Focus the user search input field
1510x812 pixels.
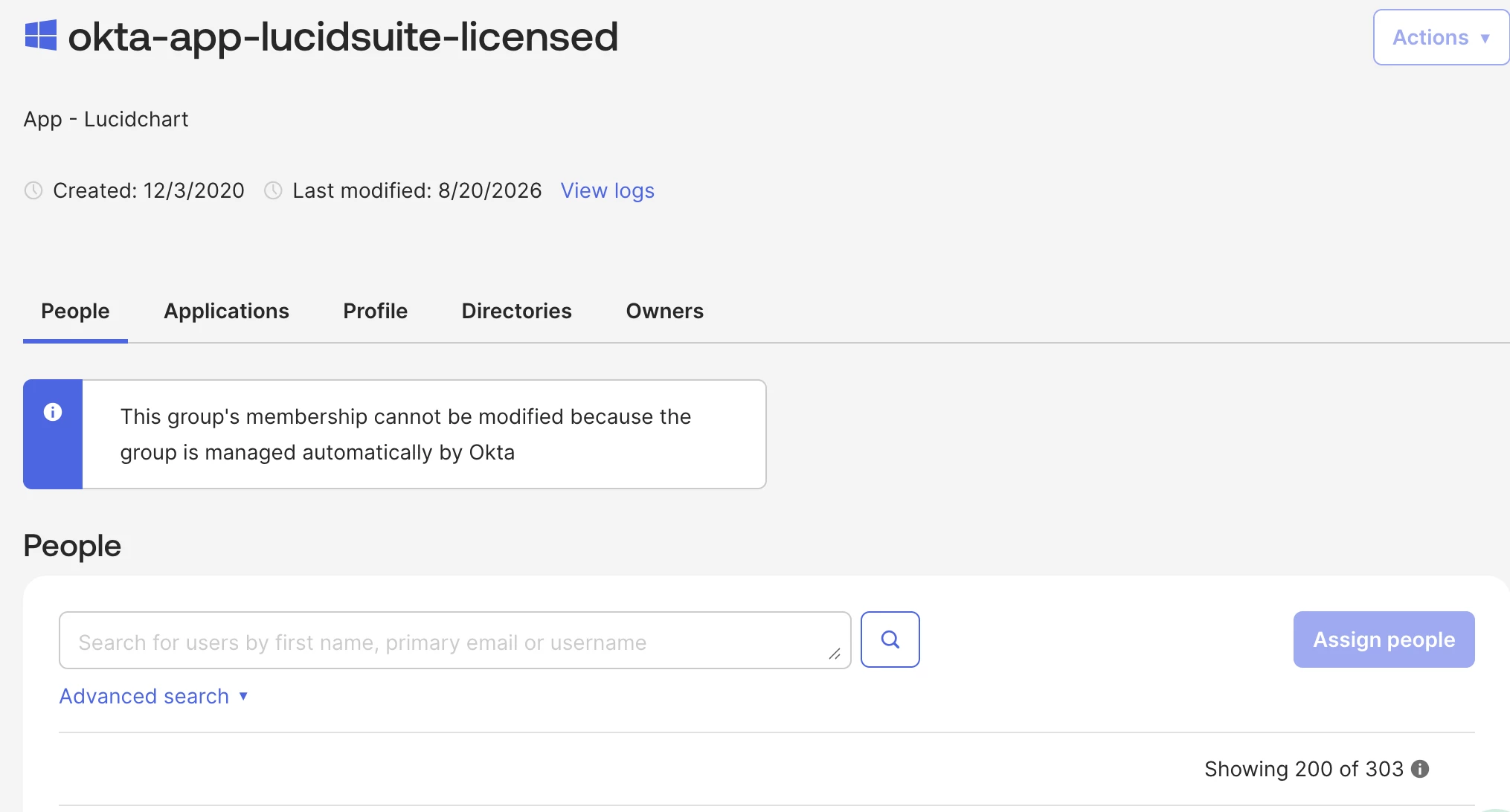454,640
